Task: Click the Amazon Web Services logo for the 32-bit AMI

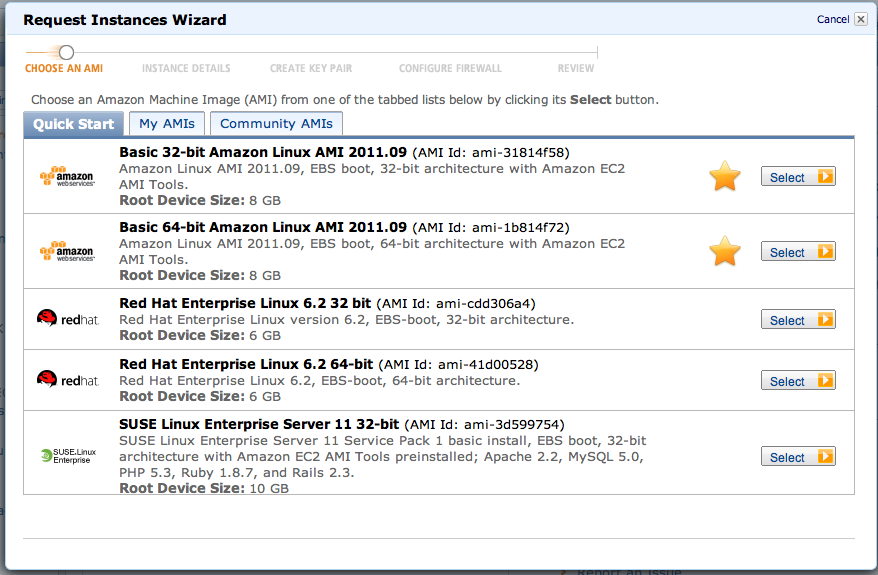Action: pyautogui.click(x=67, y=176)
